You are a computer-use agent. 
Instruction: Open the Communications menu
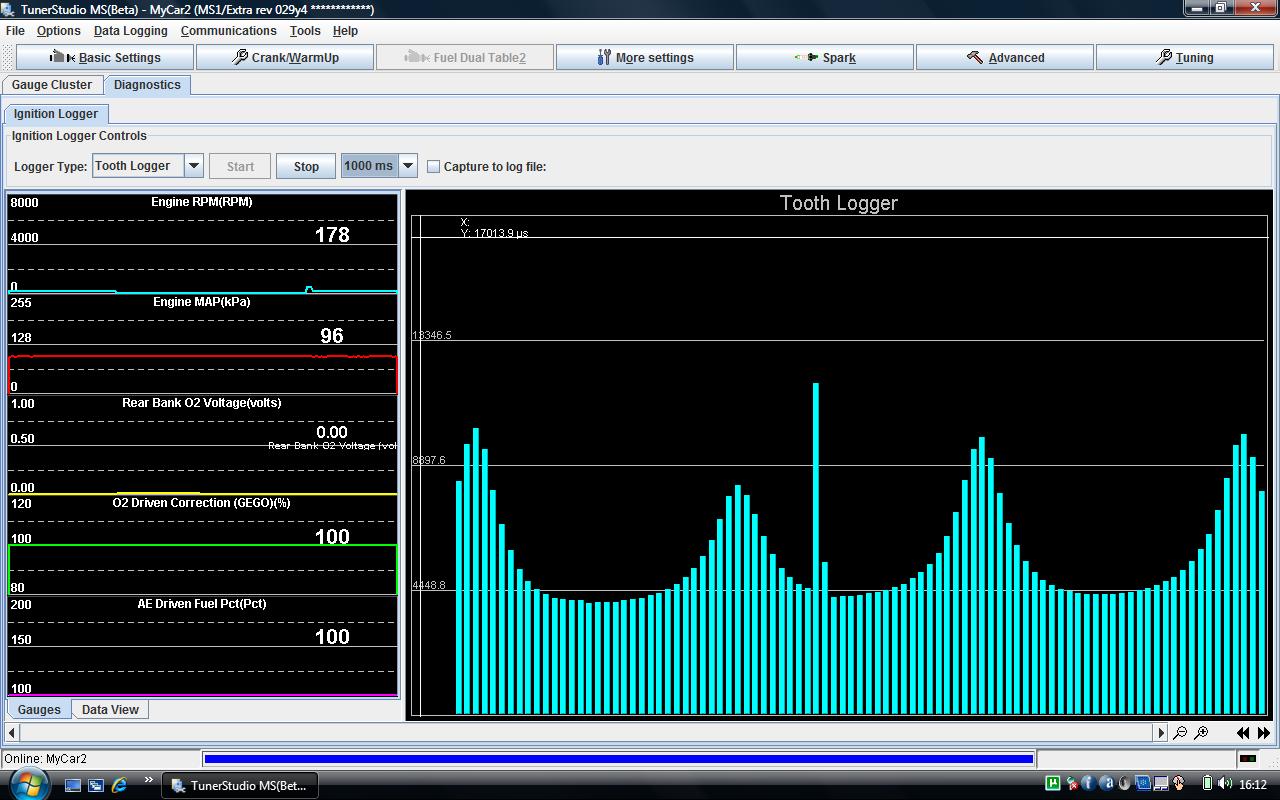[229, 31]
